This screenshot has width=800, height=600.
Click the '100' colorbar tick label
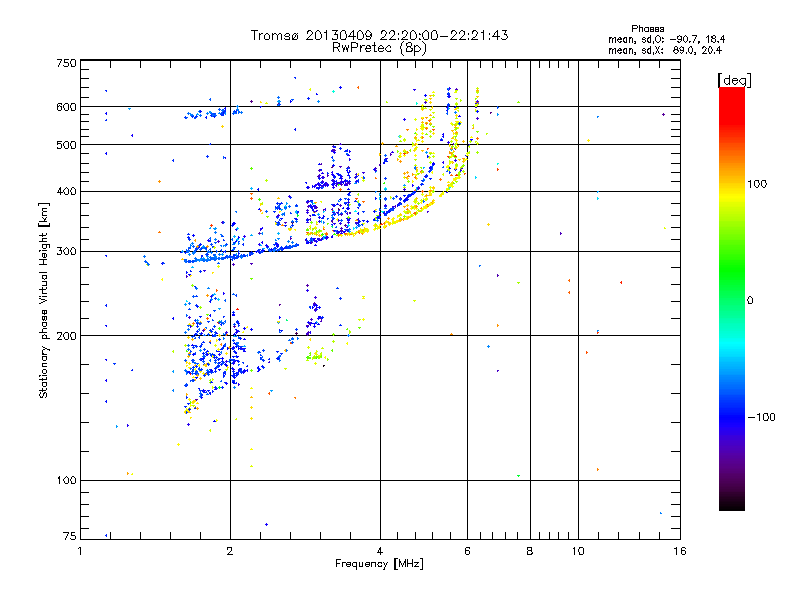click(757, 184)
